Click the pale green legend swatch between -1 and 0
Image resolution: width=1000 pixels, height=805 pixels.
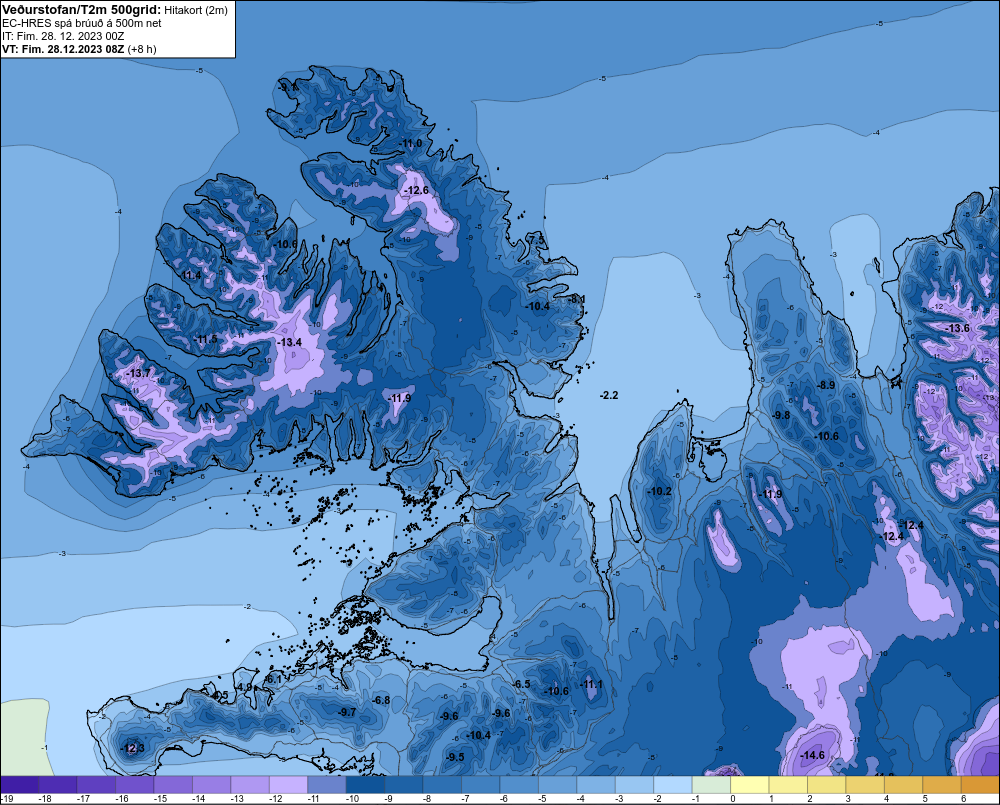pyautogui.click(x=711, y=785)
